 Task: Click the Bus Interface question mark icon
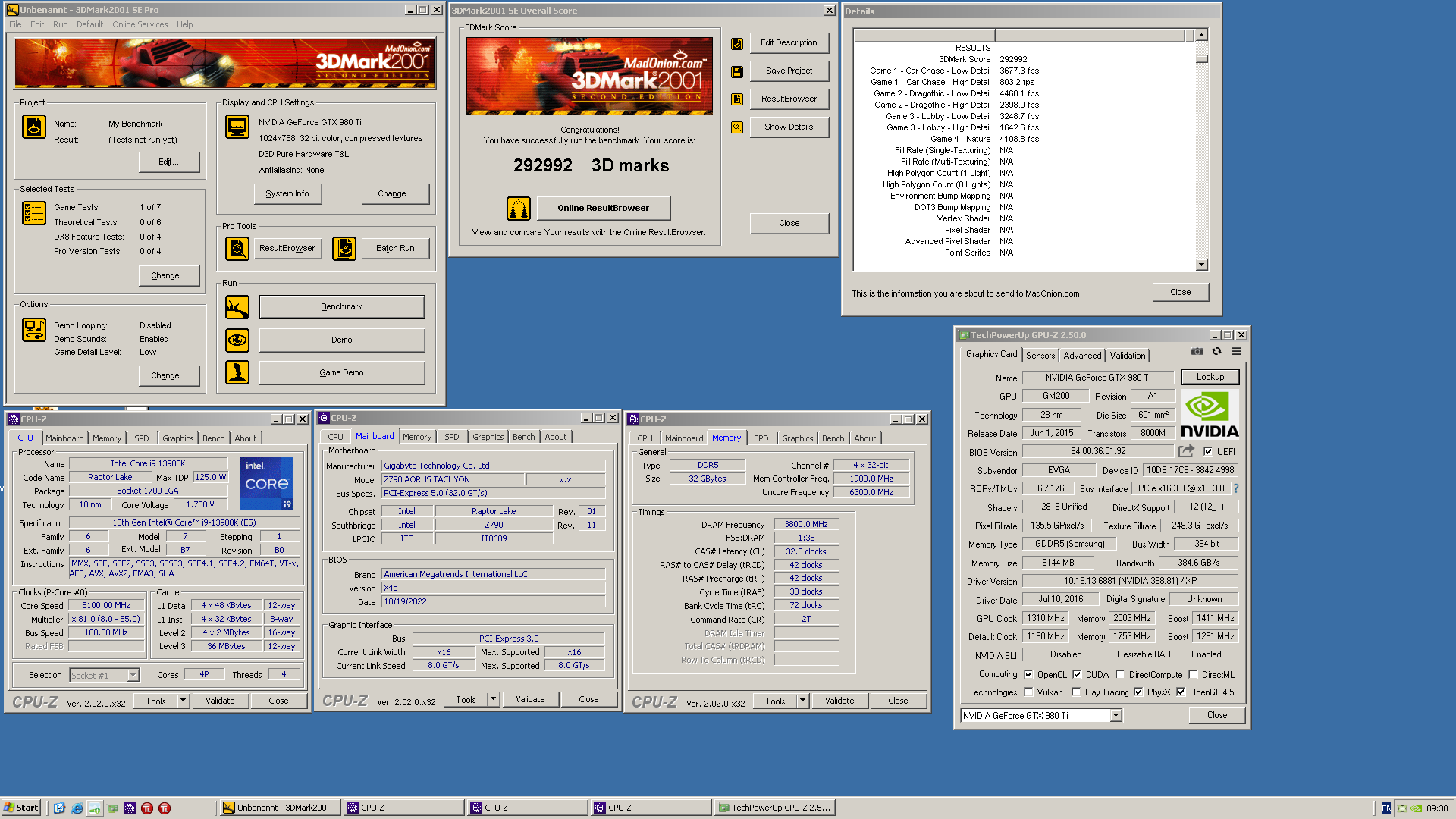(1236, 488)
